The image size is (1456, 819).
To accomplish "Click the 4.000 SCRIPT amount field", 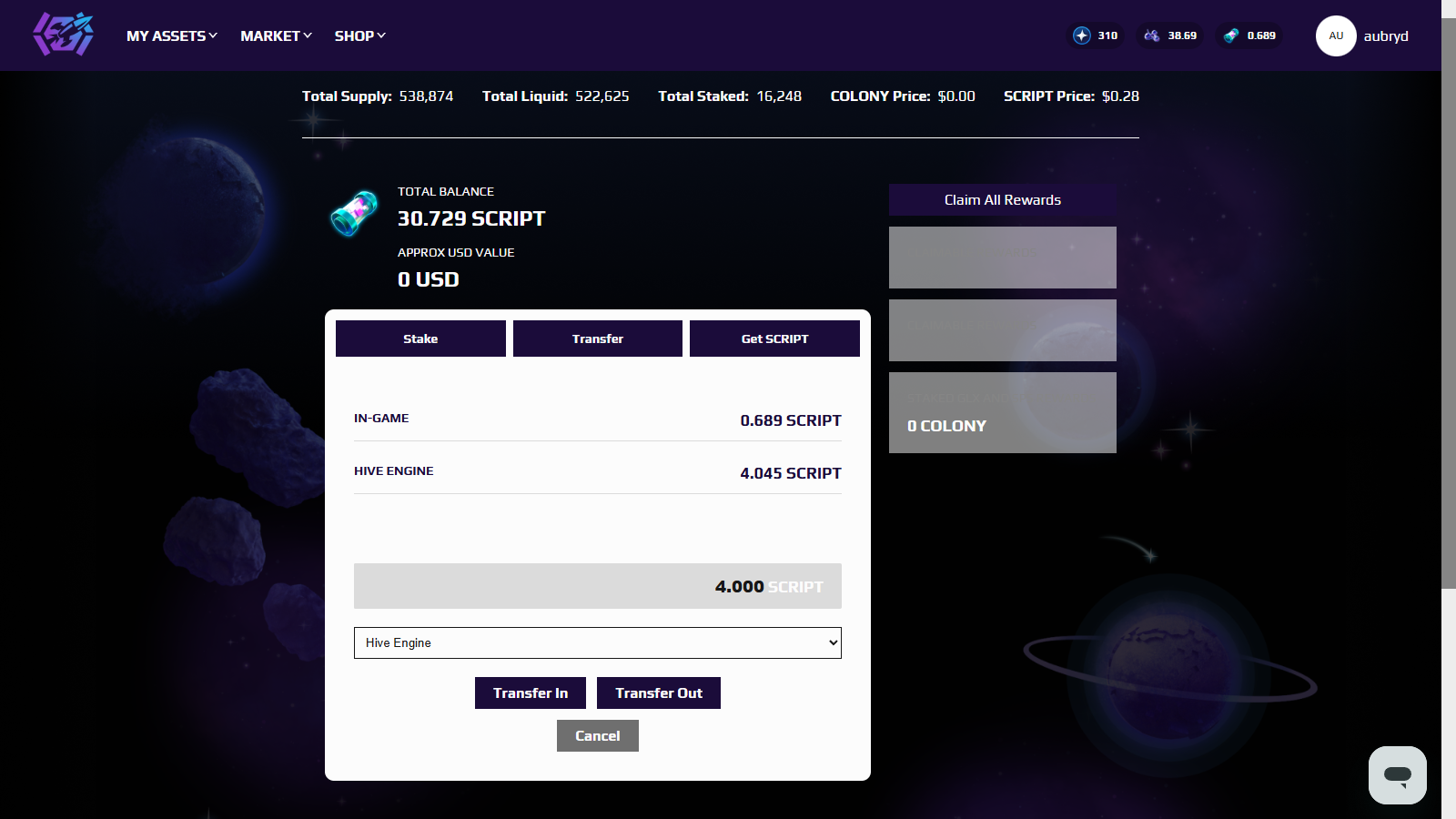I will (598, 586).
